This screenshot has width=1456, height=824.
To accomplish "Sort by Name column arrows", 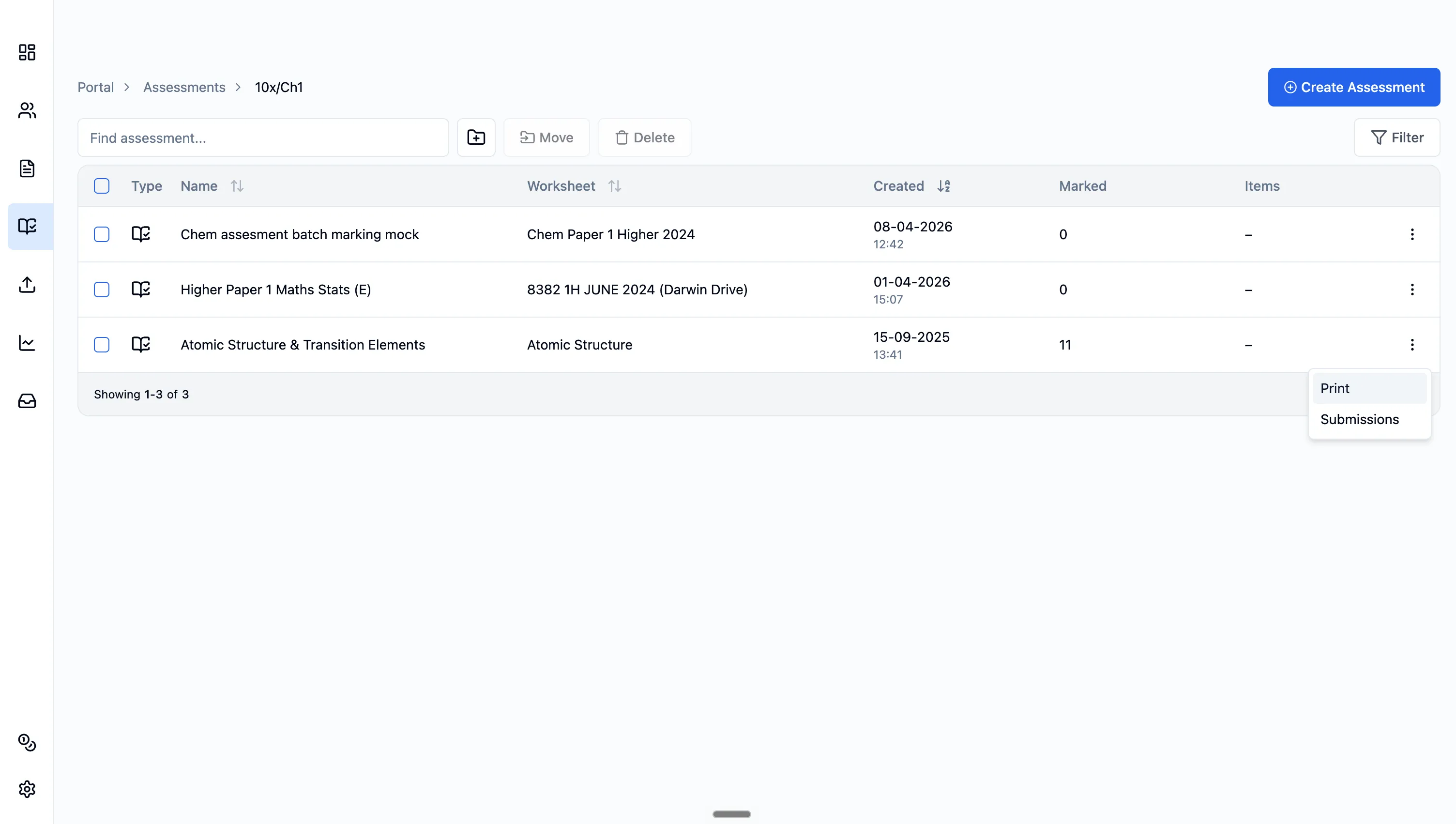I will point(237,185).
